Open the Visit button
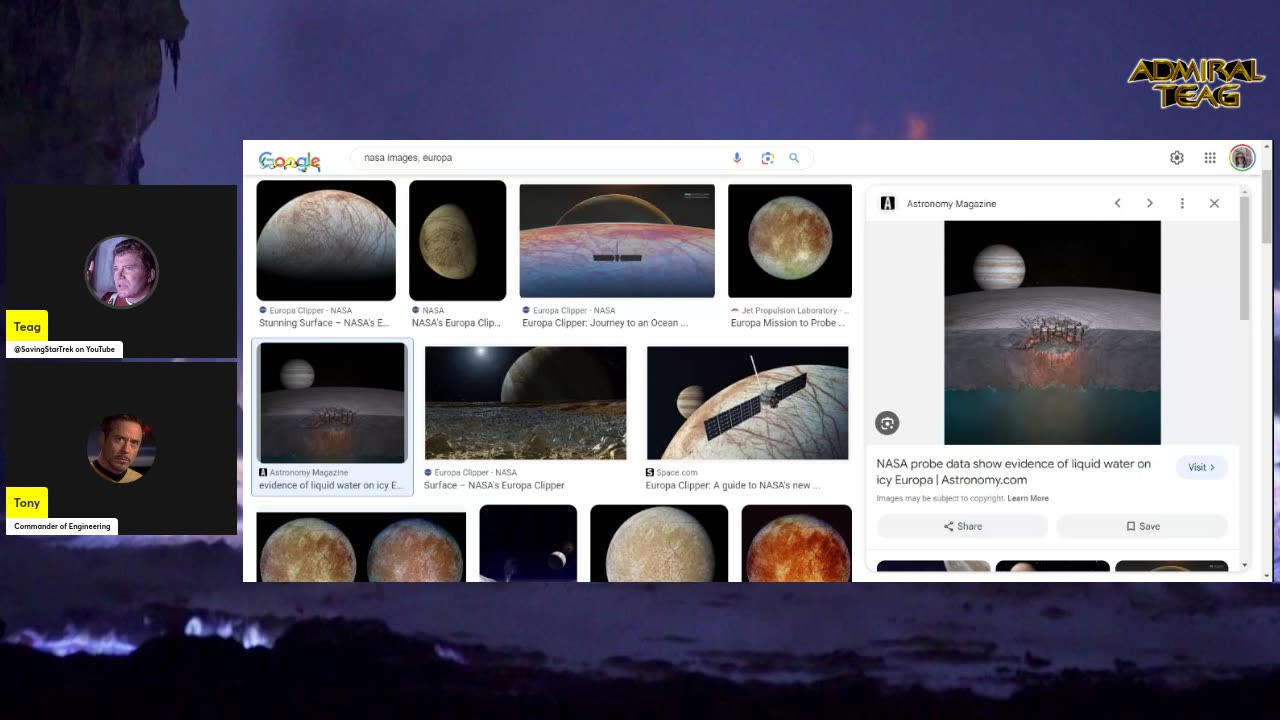The width and height of the screenshot is (1280, 720). (x=1202, y=467)
